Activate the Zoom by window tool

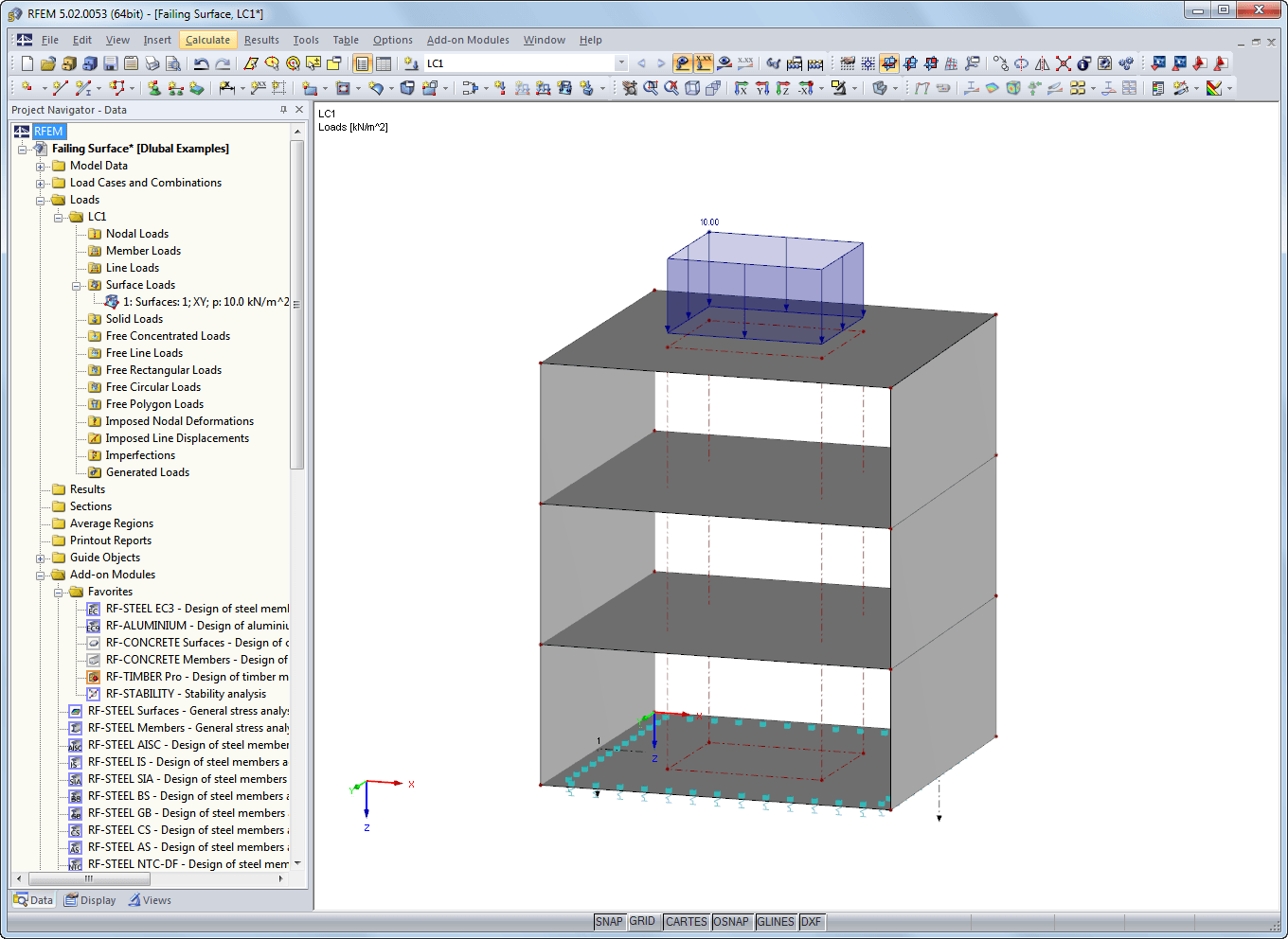pyautogui.click(x=652, y=87)
